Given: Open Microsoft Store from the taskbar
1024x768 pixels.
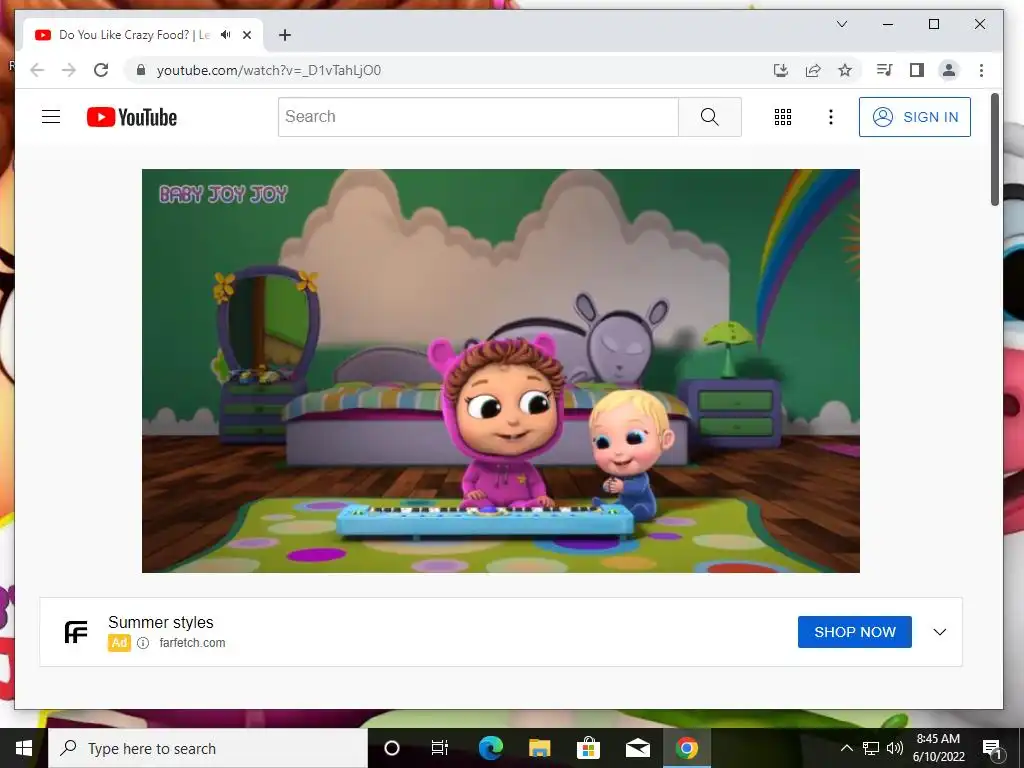Looking at the screenshot, I should pos(588,748).
